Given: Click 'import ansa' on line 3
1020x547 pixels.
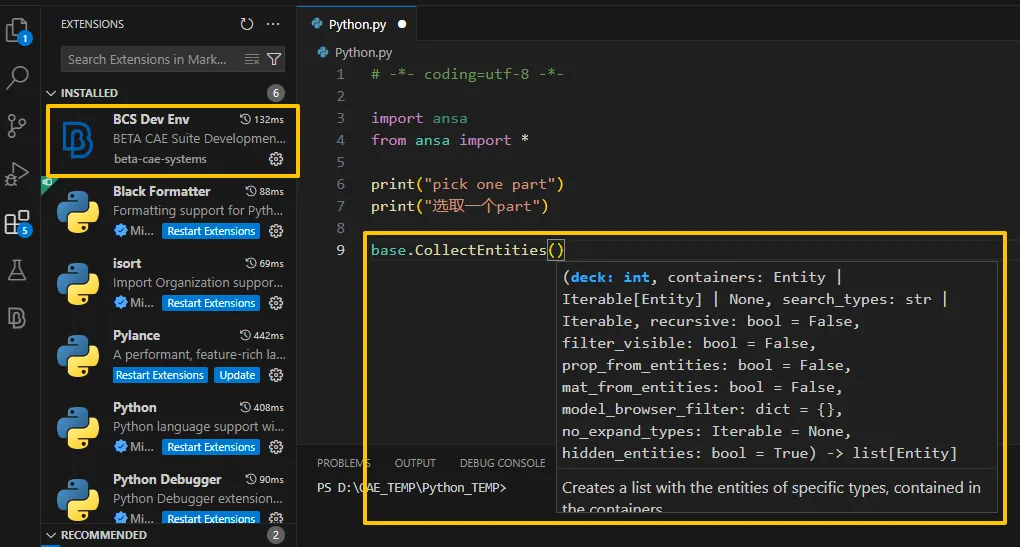Looking at the screenshot, I should pyautogui.click(x=419, y=118).
